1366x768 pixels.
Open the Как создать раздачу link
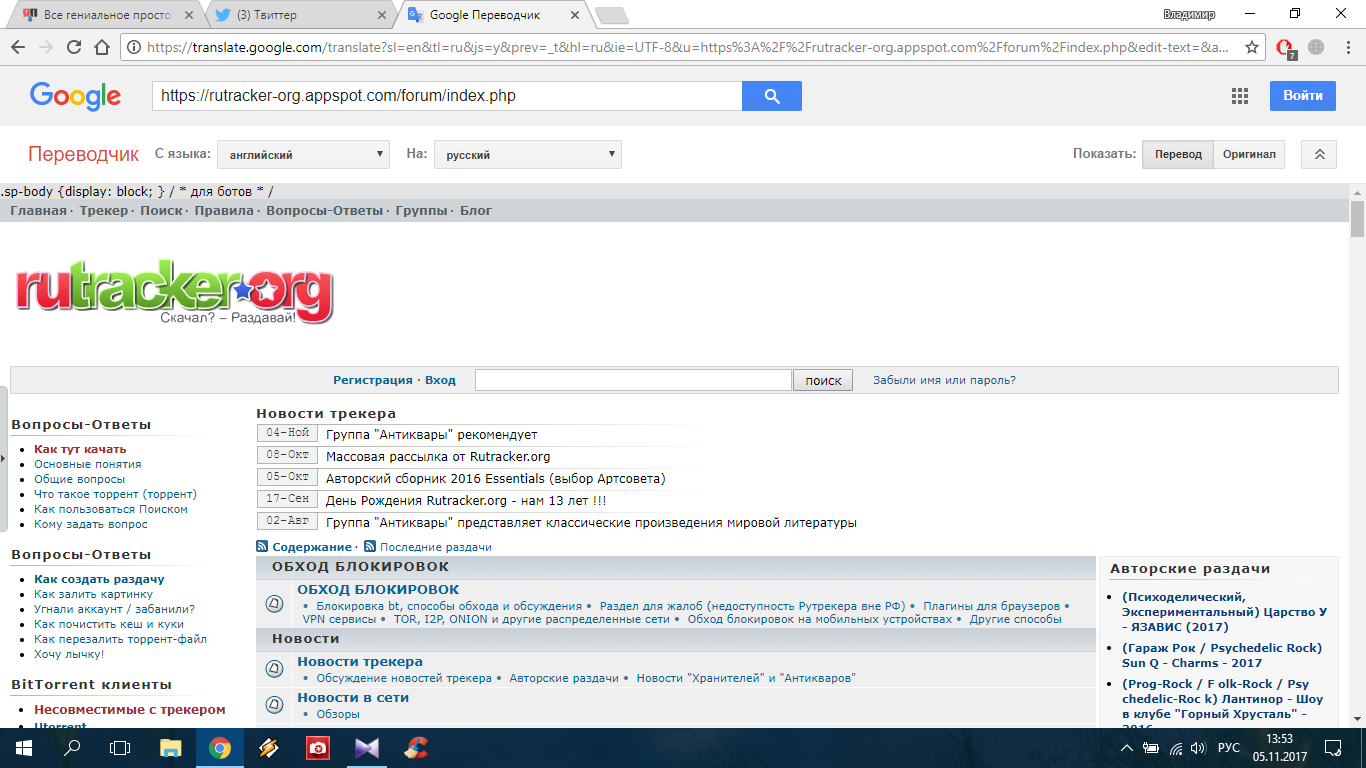click(99, 579)
